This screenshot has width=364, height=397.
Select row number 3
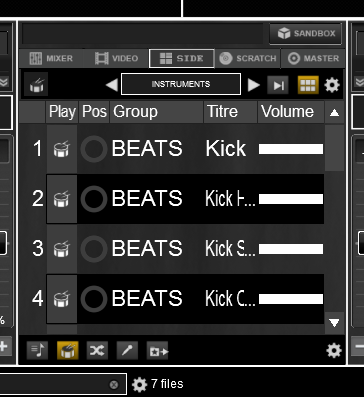[38, 249]
